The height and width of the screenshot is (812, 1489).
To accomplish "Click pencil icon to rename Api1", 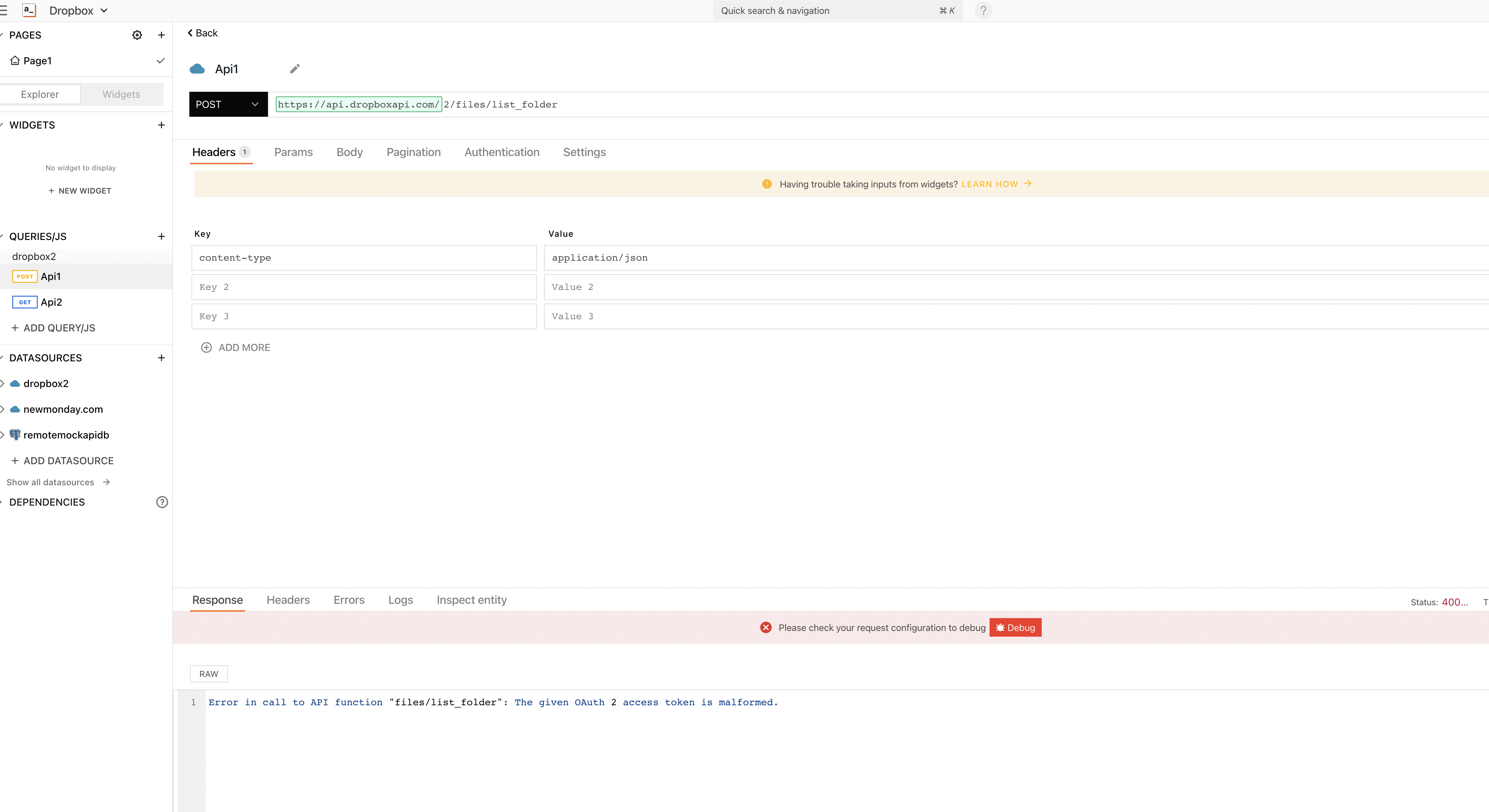I will (295, 69).
